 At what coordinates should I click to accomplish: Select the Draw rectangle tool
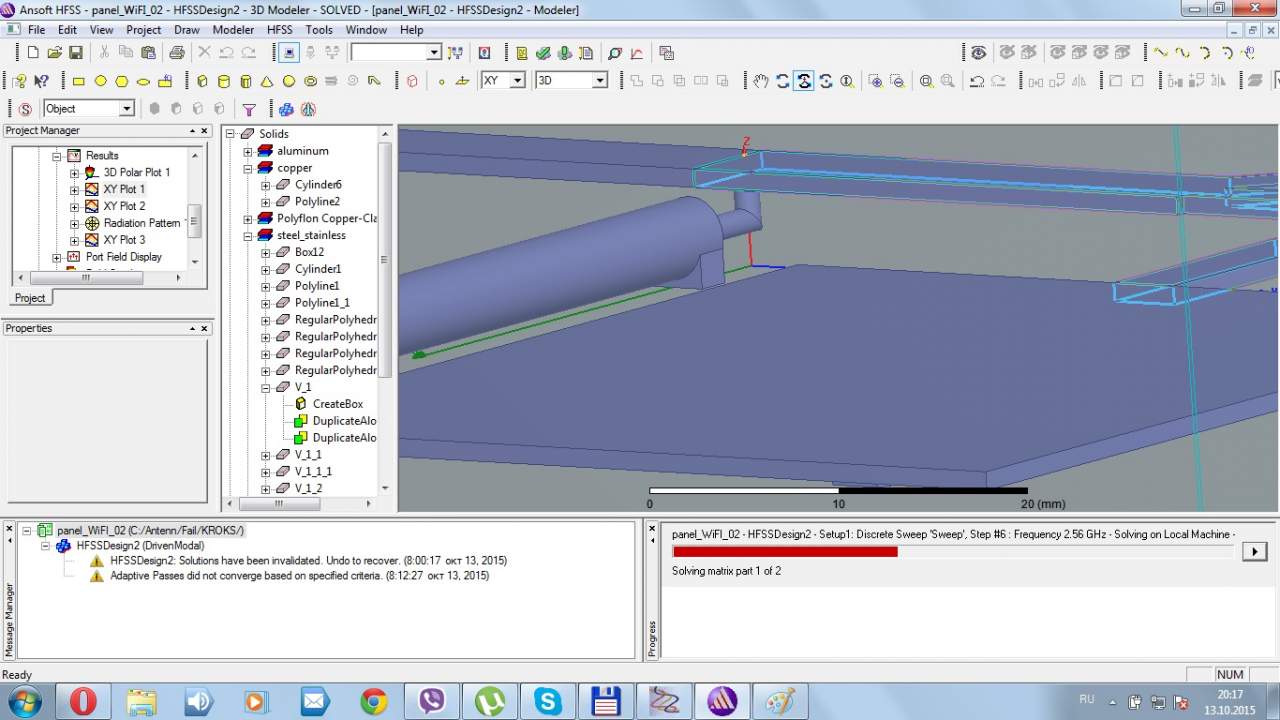tap(78, 81)
